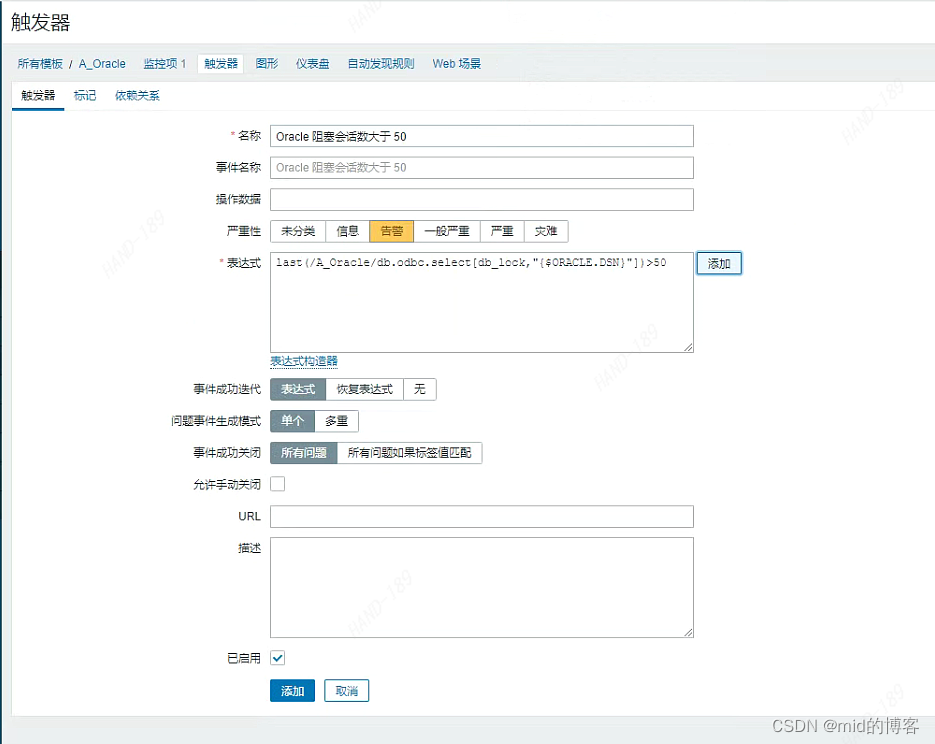Viewport: 935px width, 744px height.
Task: Switch to the 依赖关系 tab
Action: tap(137, 95)
